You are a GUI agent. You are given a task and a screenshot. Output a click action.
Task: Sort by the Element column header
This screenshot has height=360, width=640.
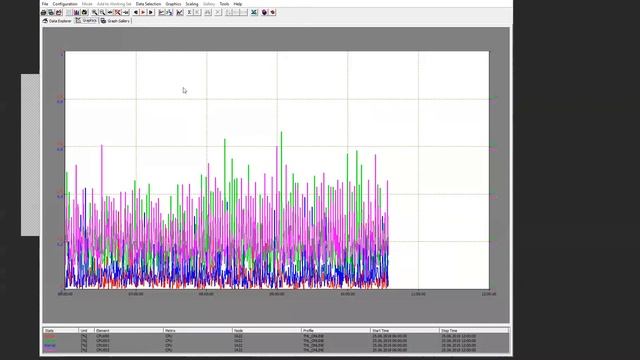tap(129, 331)
